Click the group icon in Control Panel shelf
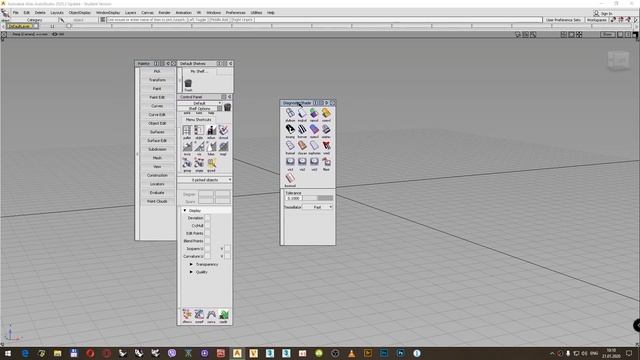This screenshot has height=360, width=640. 187,164
